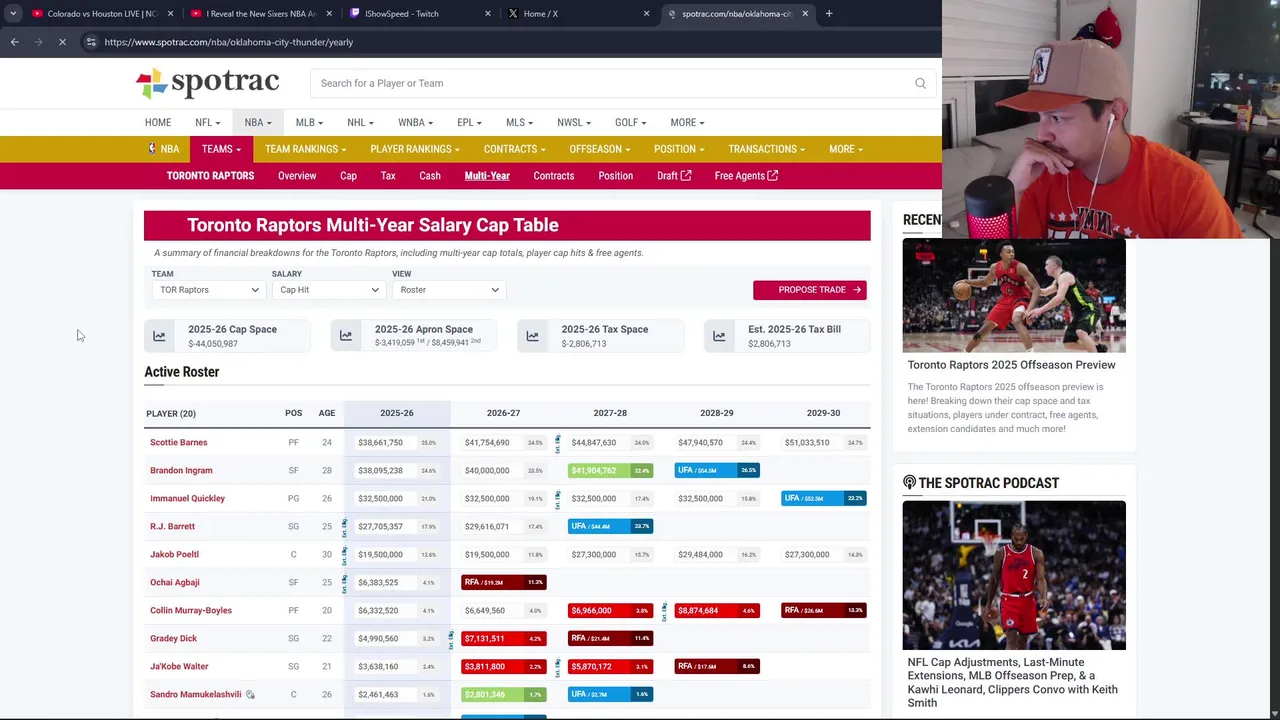Click the 2026-27 column header
The height and width of the screenshot is (720, 1280).
[503, 413]
